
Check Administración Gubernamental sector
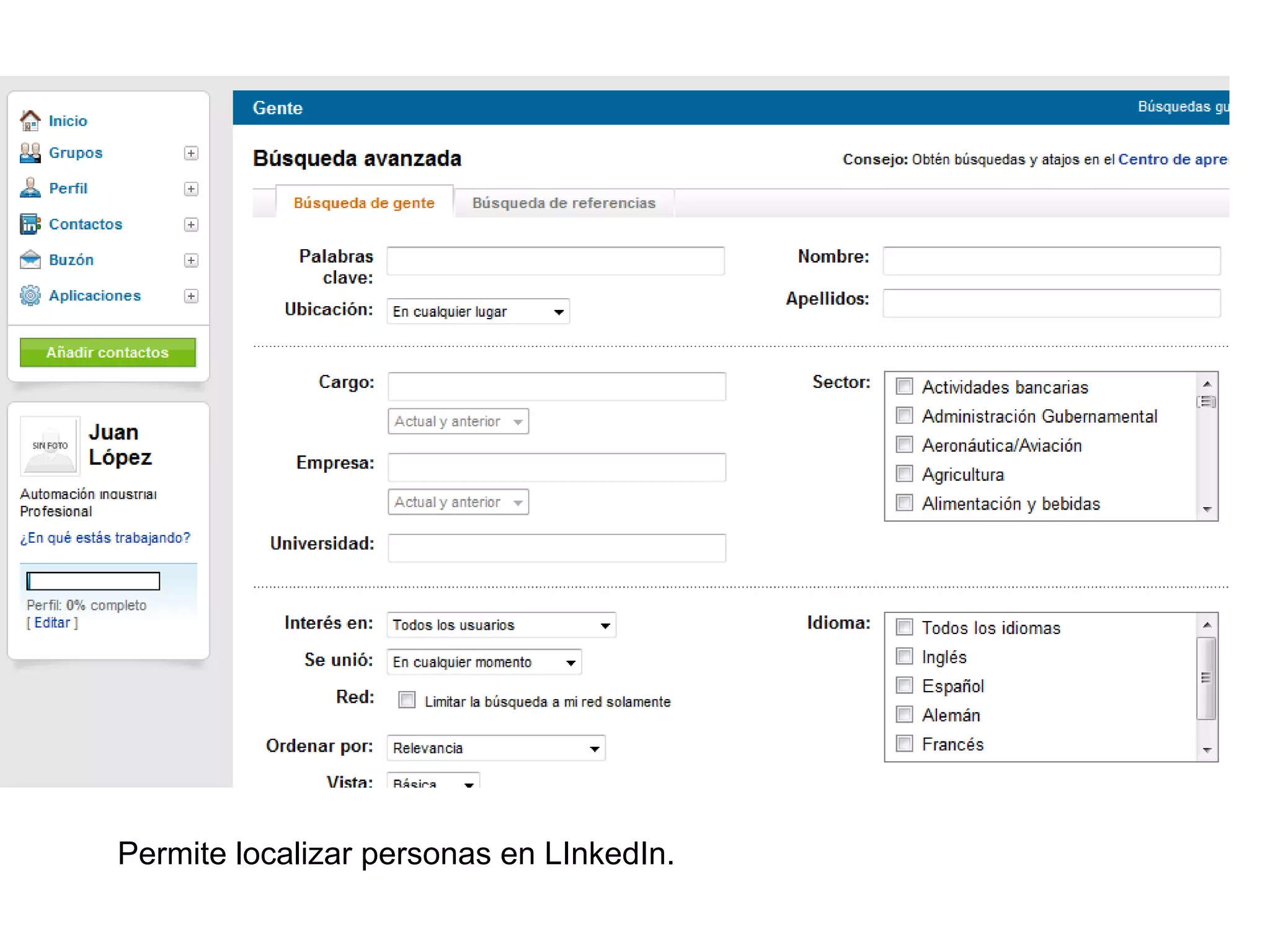point(905,415)
